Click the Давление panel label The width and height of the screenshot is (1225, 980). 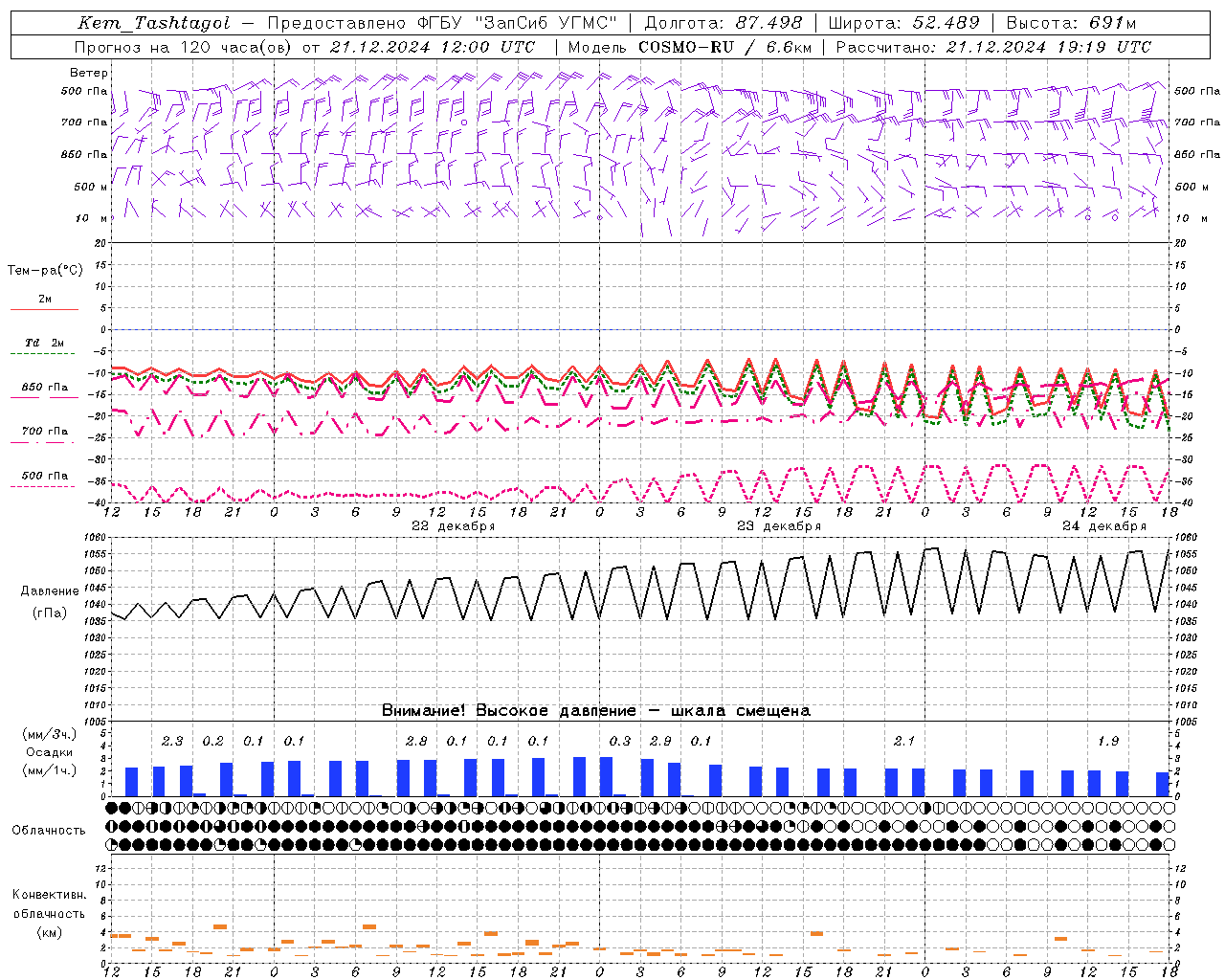point(50,591)
